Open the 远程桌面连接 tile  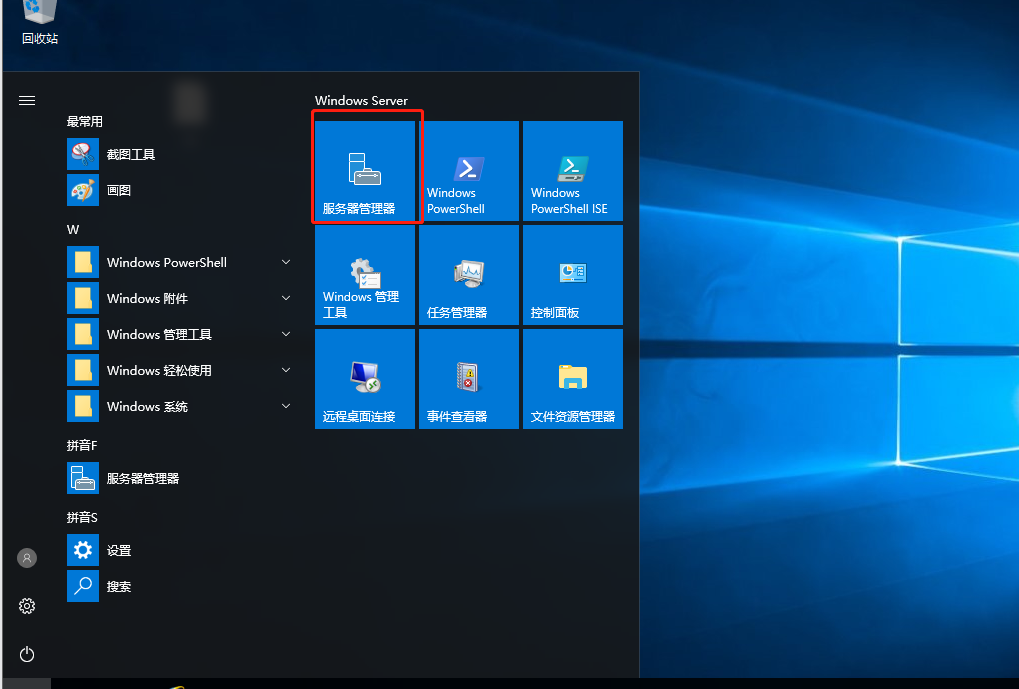(x=365, y=379)
